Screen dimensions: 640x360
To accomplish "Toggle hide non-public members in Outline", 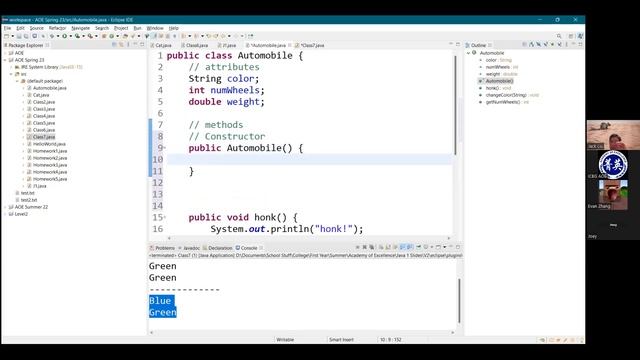I will pos(552,44).
